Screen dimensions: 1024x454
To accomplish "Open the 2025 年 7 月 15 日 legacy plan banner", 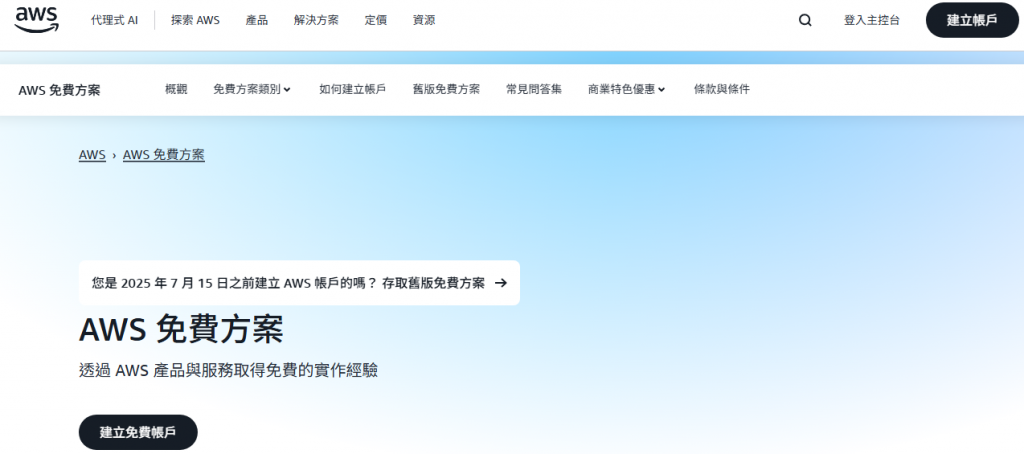I will coord(299,283).
